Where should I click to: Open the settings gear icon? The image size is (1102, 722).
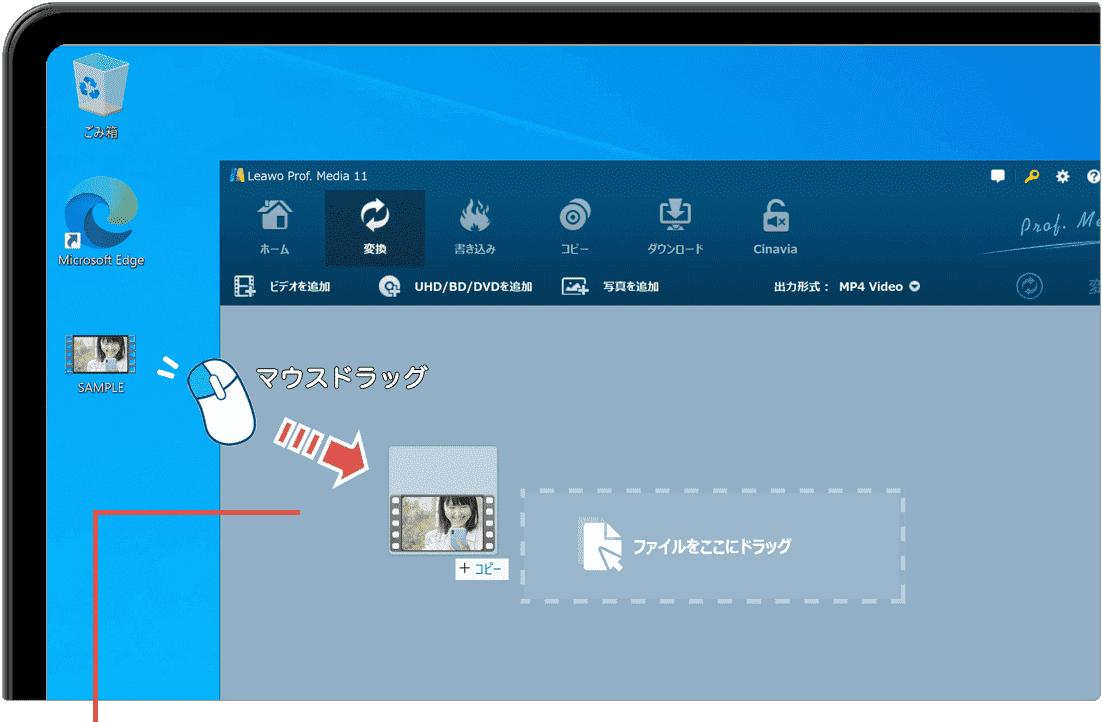[x=1062, y=176]
